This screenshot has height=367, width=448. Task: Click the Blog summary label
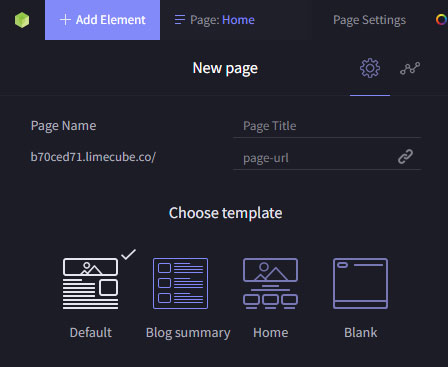coord(188,333)
